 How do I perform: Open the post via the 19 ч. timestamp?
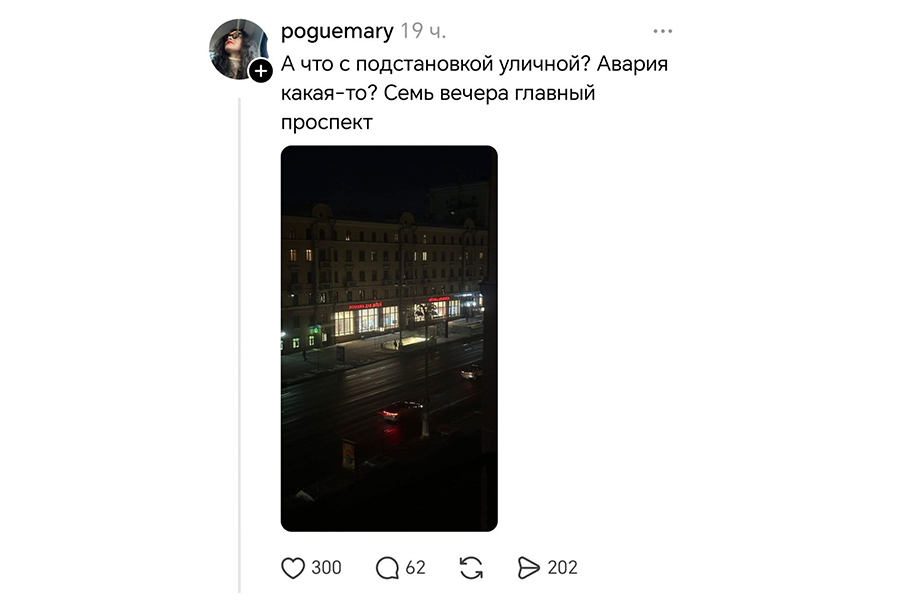423,31
